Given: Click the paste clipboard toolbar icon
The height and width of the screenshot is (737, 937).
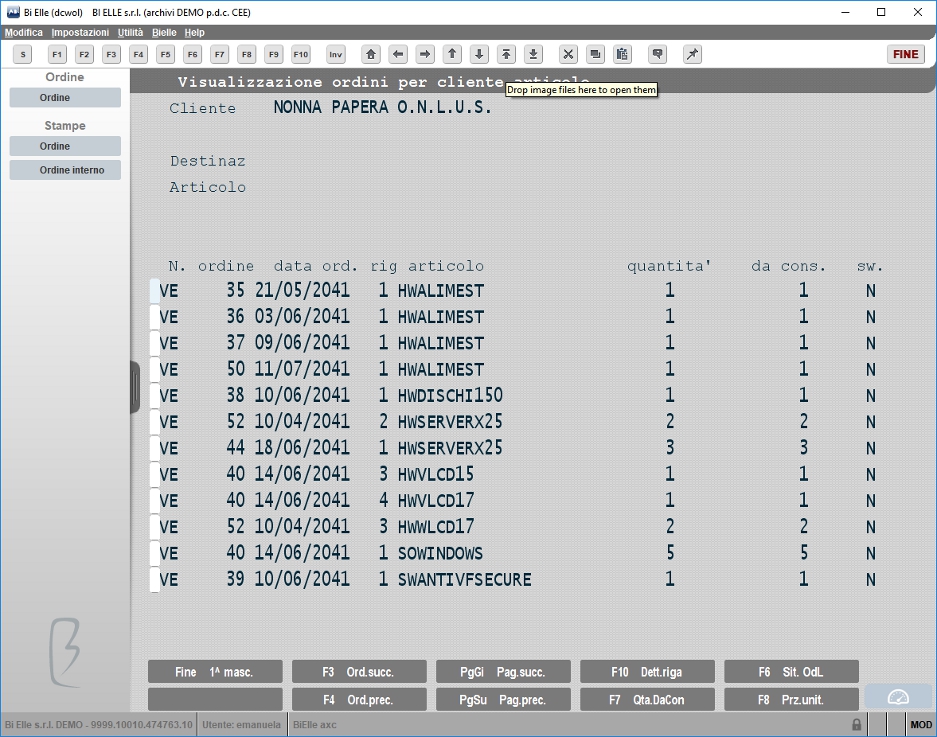Looking at the screenshot, I should 622,54.
